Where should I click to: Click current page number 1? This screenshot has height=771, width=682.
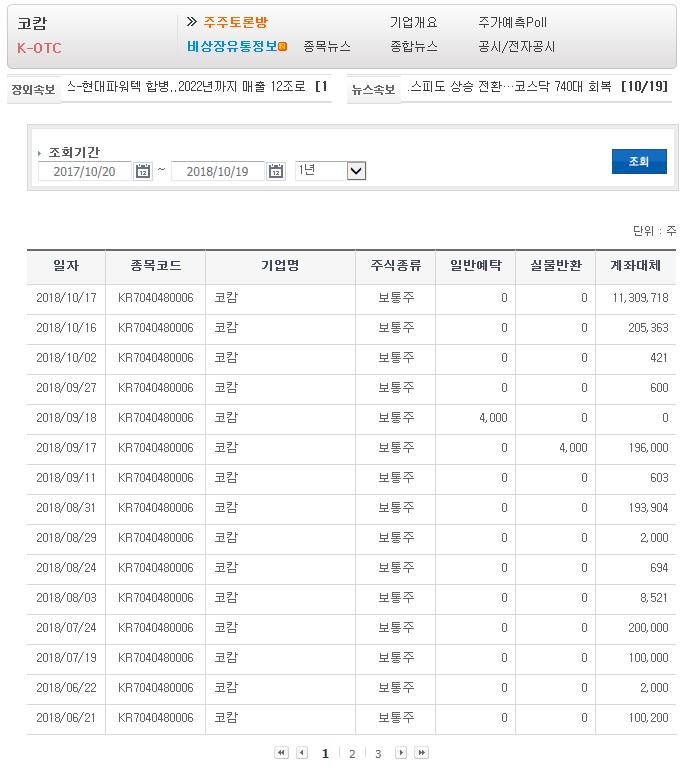pyautogui.click(x=325, y=753)
